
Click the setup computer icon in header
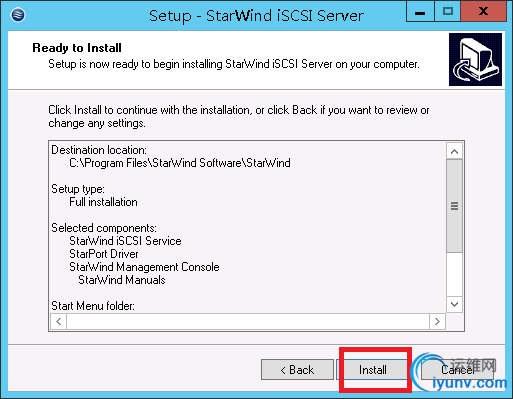pos(475,59)
